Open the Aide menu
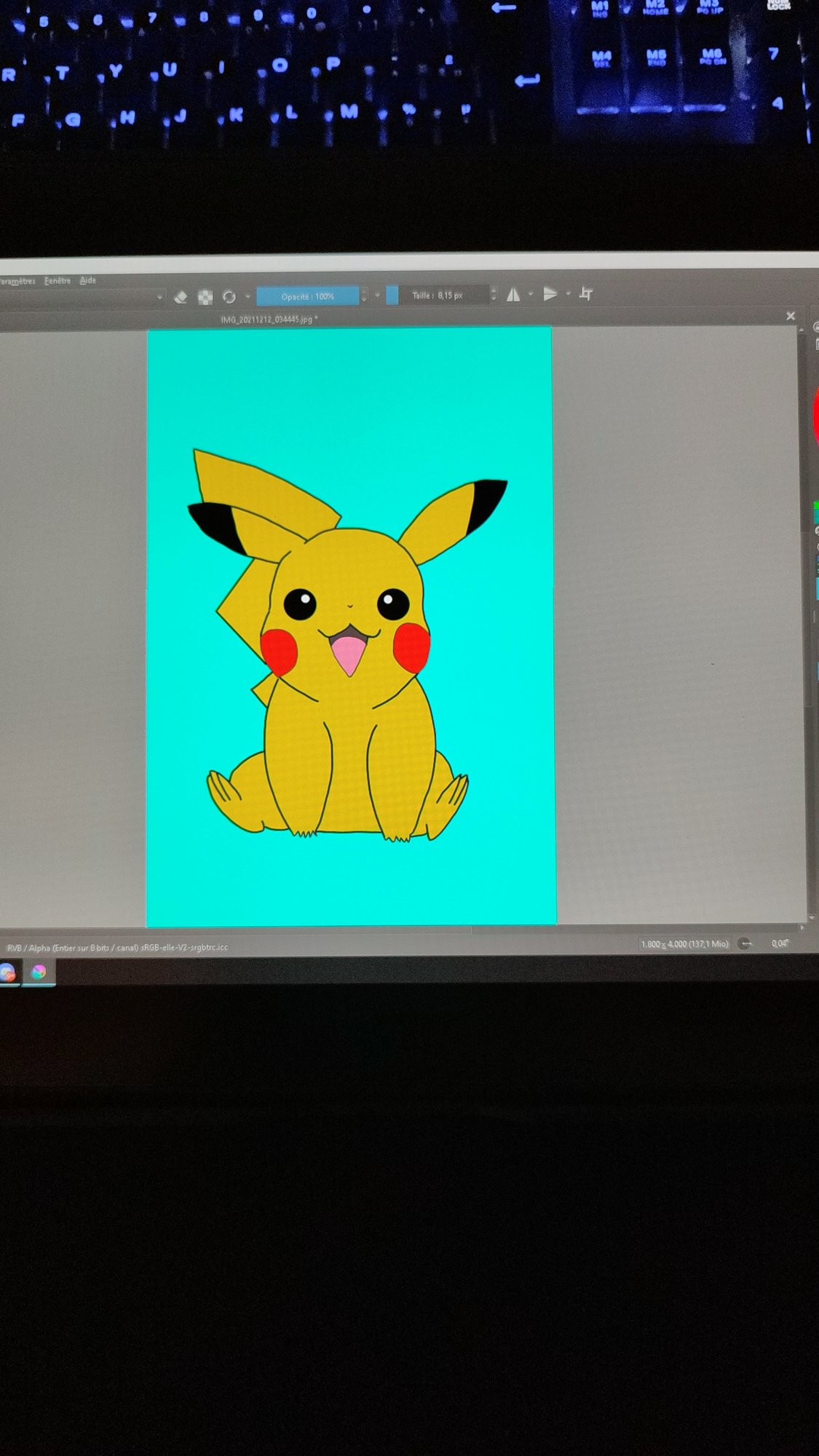819x1456 pixels. point(88,280)
